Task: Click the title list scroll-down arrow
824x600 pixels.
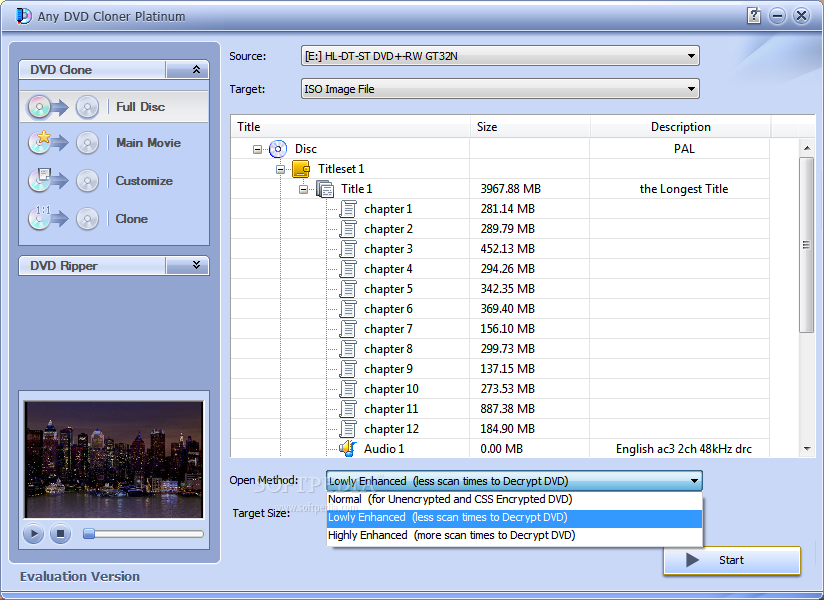Action: click(807, 449)
